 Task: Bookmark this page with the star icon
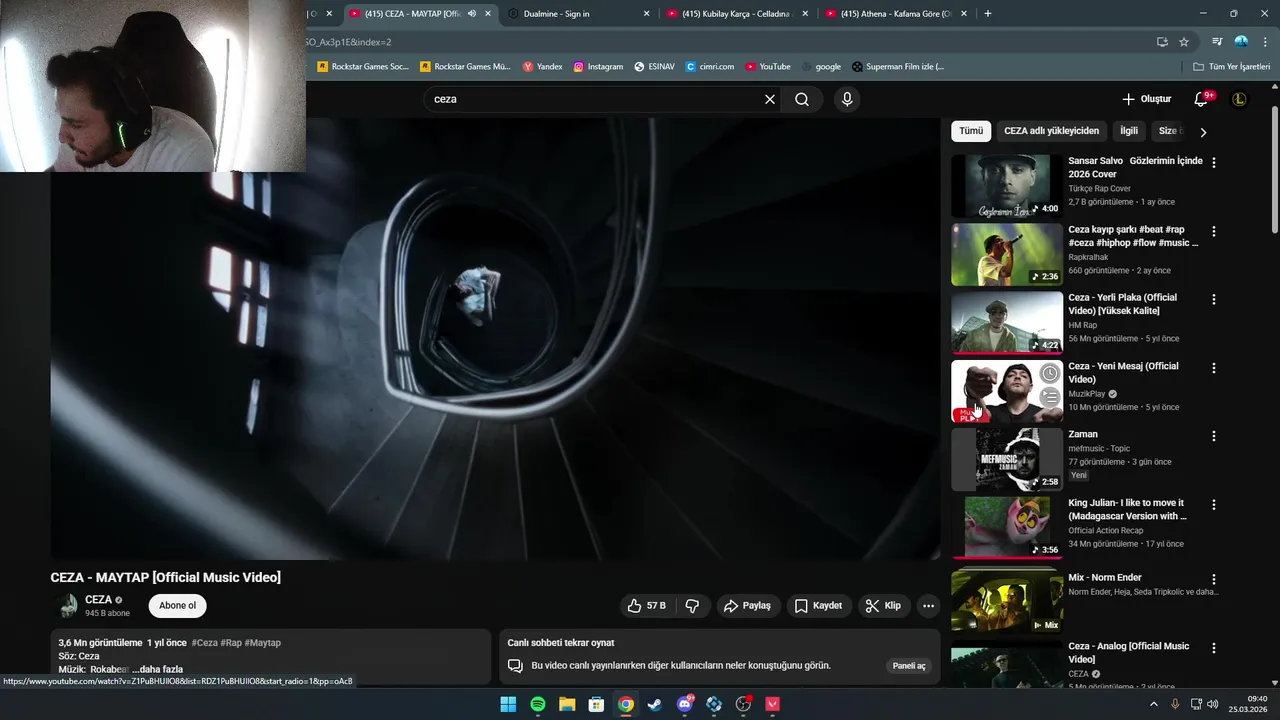click(x=1184, y=42)
